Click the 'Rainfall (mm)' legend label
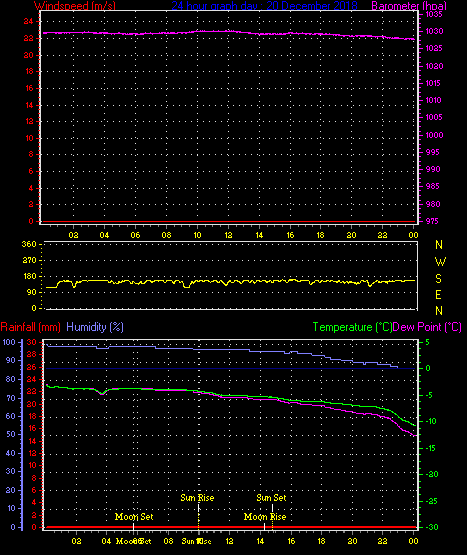Screen dimensions: 467x555 [x=30, y=327]
